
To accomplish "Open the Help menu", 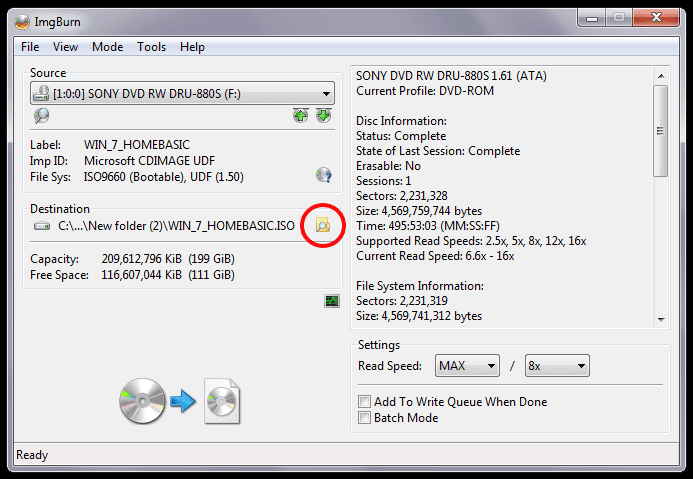I will [x=192, y=47].
